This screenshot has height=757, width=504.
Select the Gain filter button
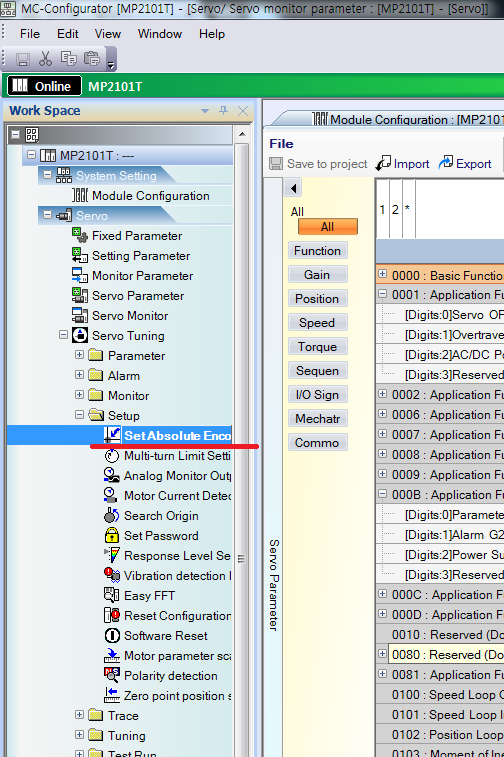pyautogui.click(x=318, y=274)
